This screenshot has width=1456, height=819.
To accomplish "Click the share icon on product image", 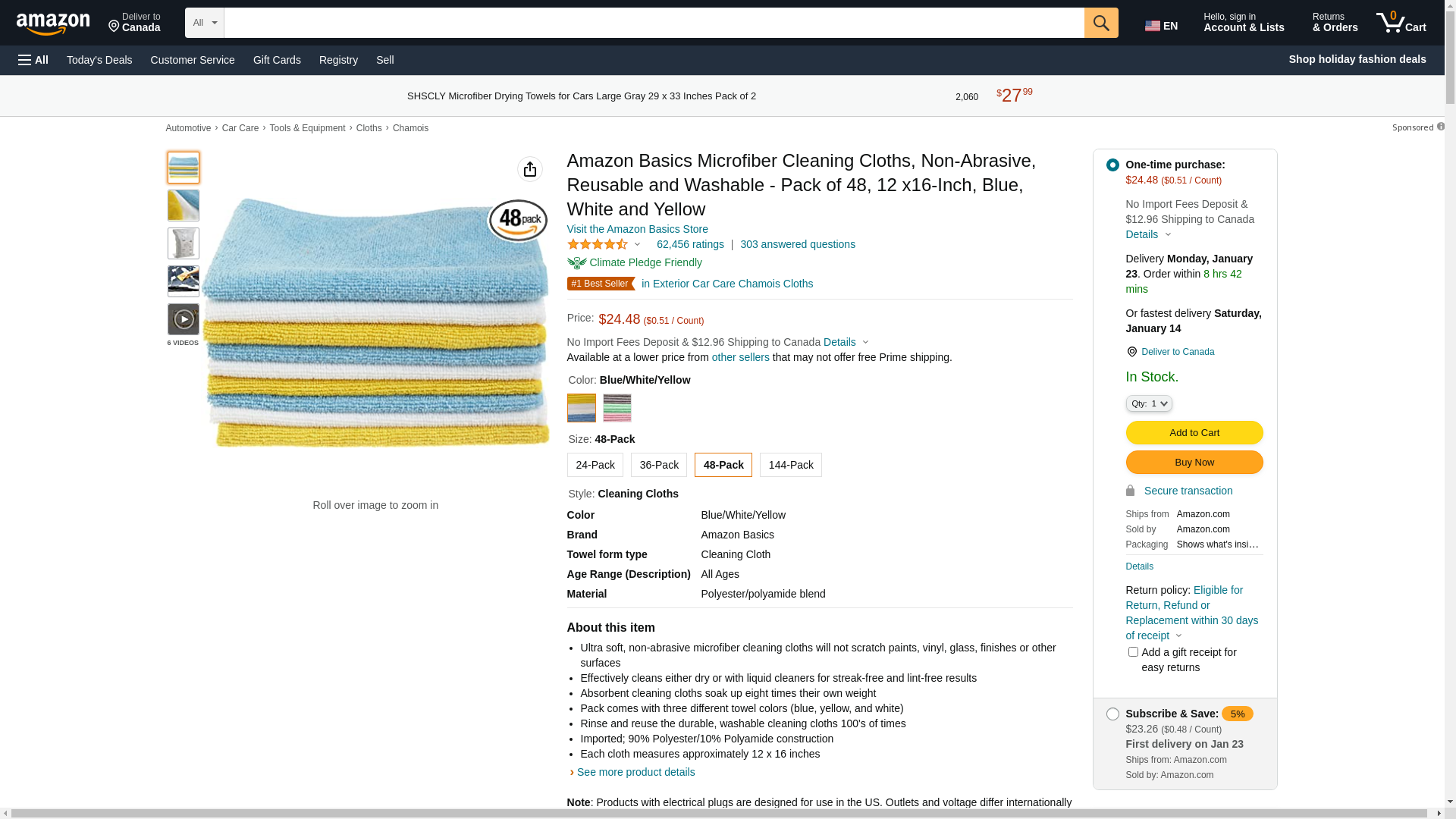I will click(x=529, y=169).
